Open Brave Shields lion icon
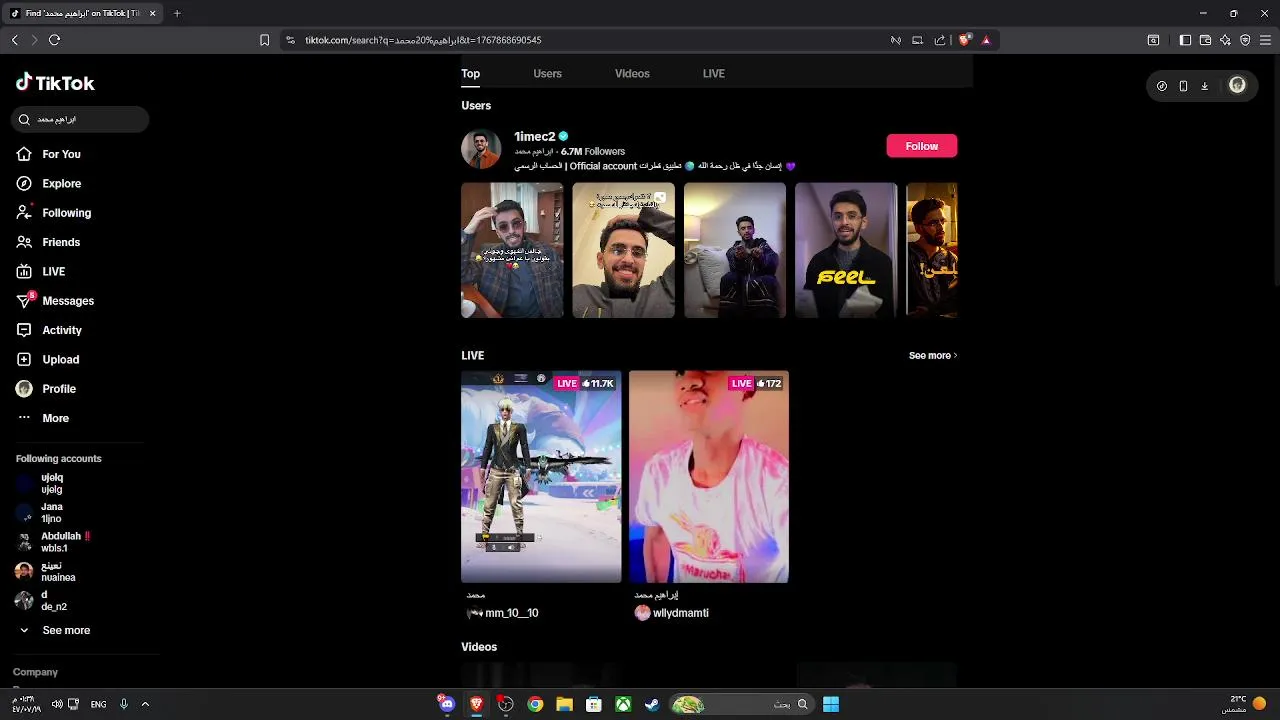 pos(964,40)
